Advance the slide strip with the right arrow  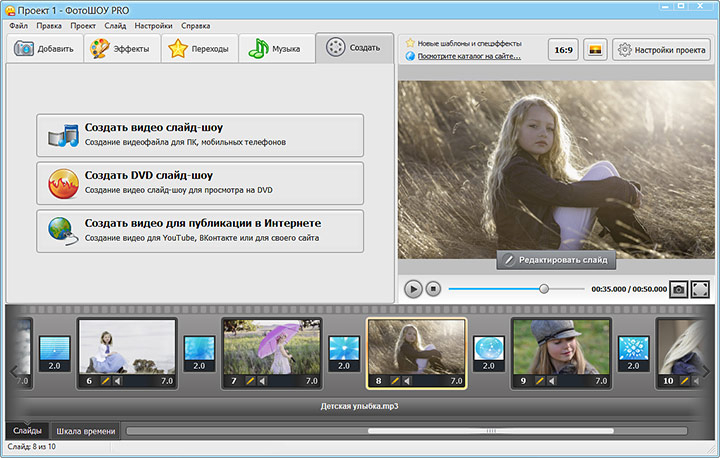click(x=707, y=371)
